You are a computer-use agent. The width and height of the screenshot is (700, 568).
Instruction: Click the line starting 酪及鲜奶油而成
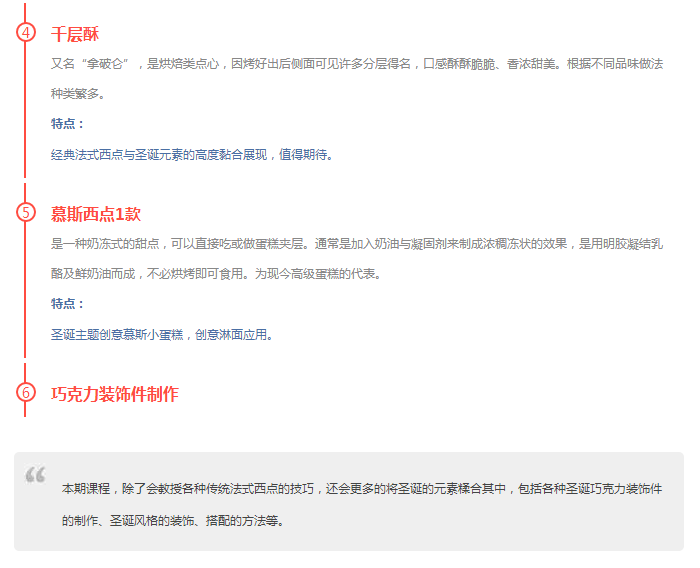pyautogui.click(x=216, y=274)
